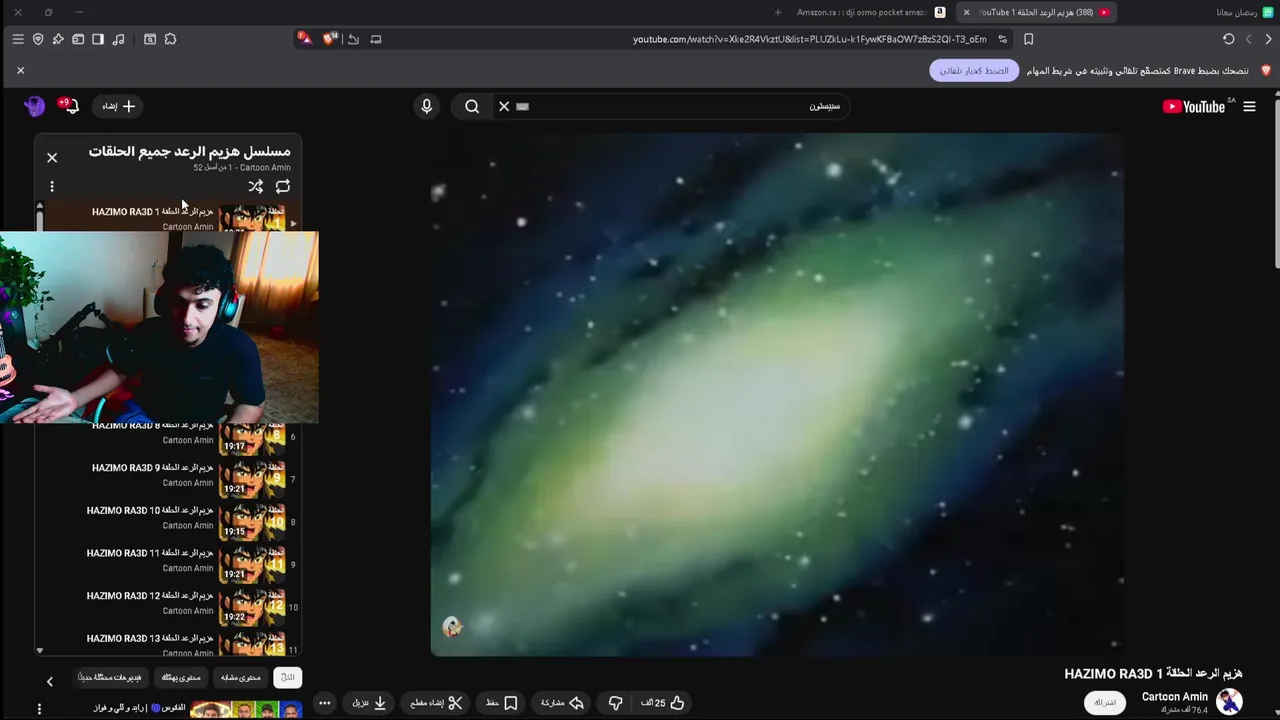
Task: Close the playlist panel
Action: tap(52, 157)
